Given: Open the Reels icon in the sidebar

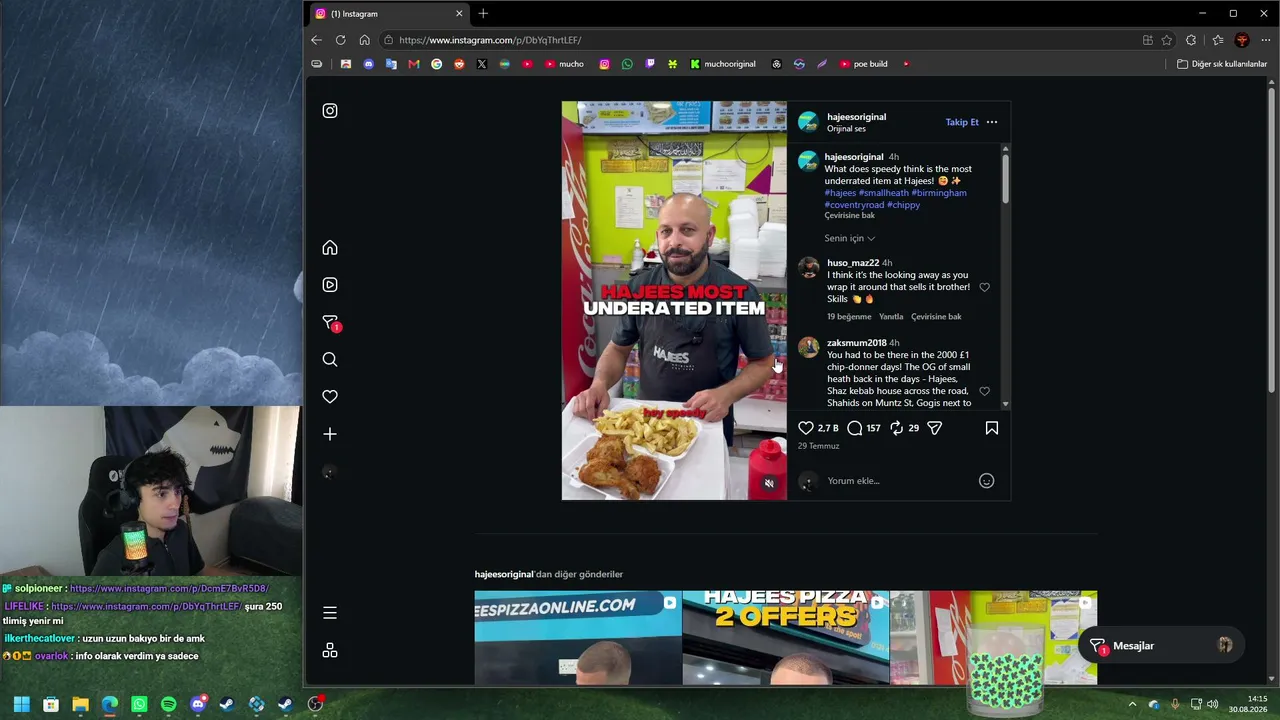Looking at the screenshot, I should tap(330, 285).
